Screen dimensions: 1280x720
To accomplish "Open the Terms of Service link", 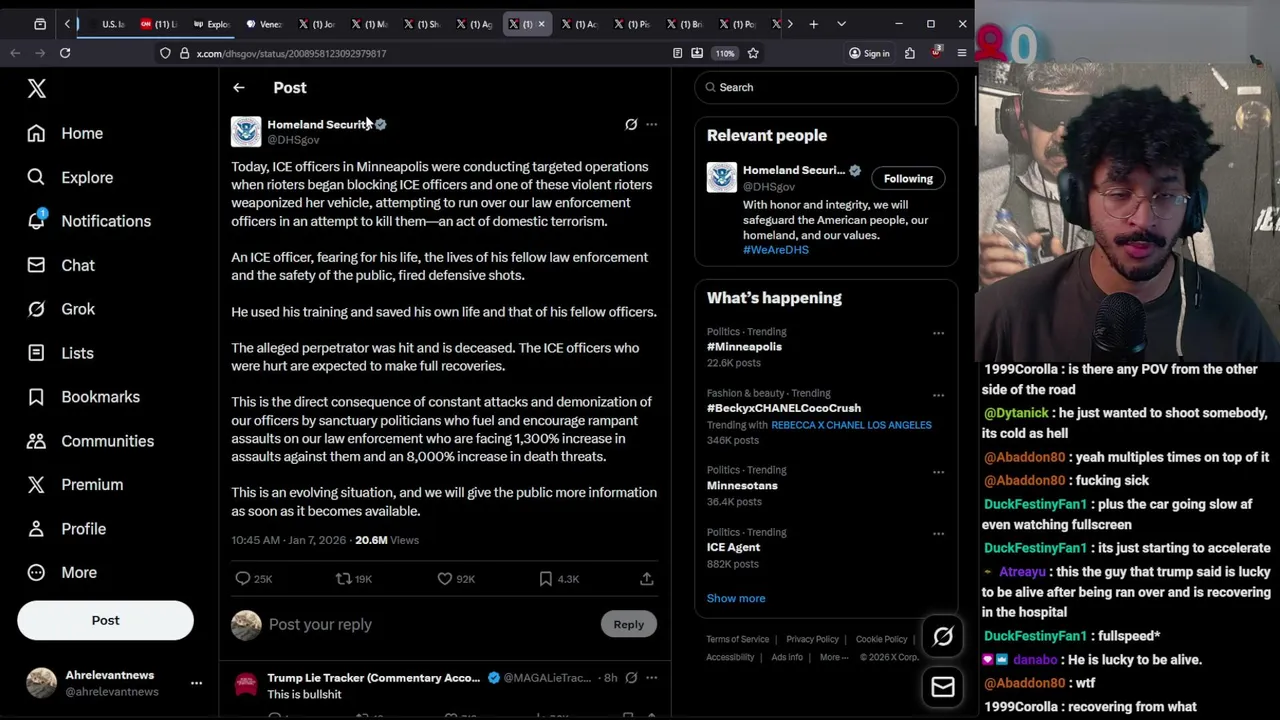I will click(738, 639).
